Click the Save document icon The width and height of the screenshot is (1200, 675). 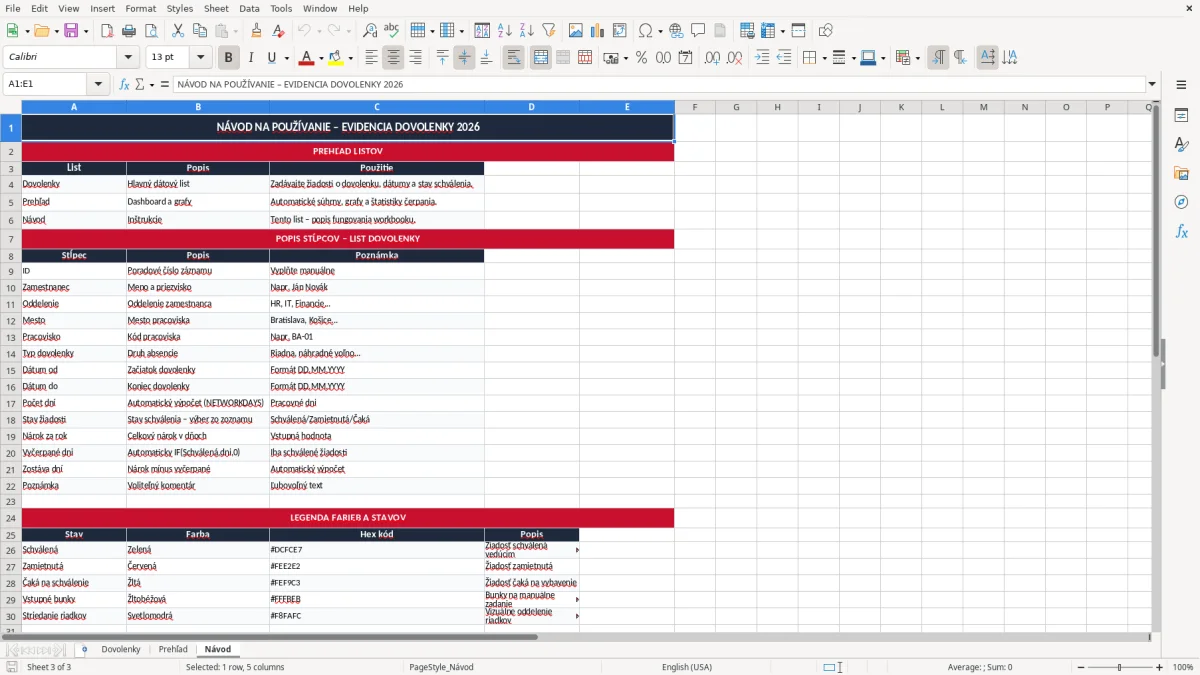(x=71, y=31)
